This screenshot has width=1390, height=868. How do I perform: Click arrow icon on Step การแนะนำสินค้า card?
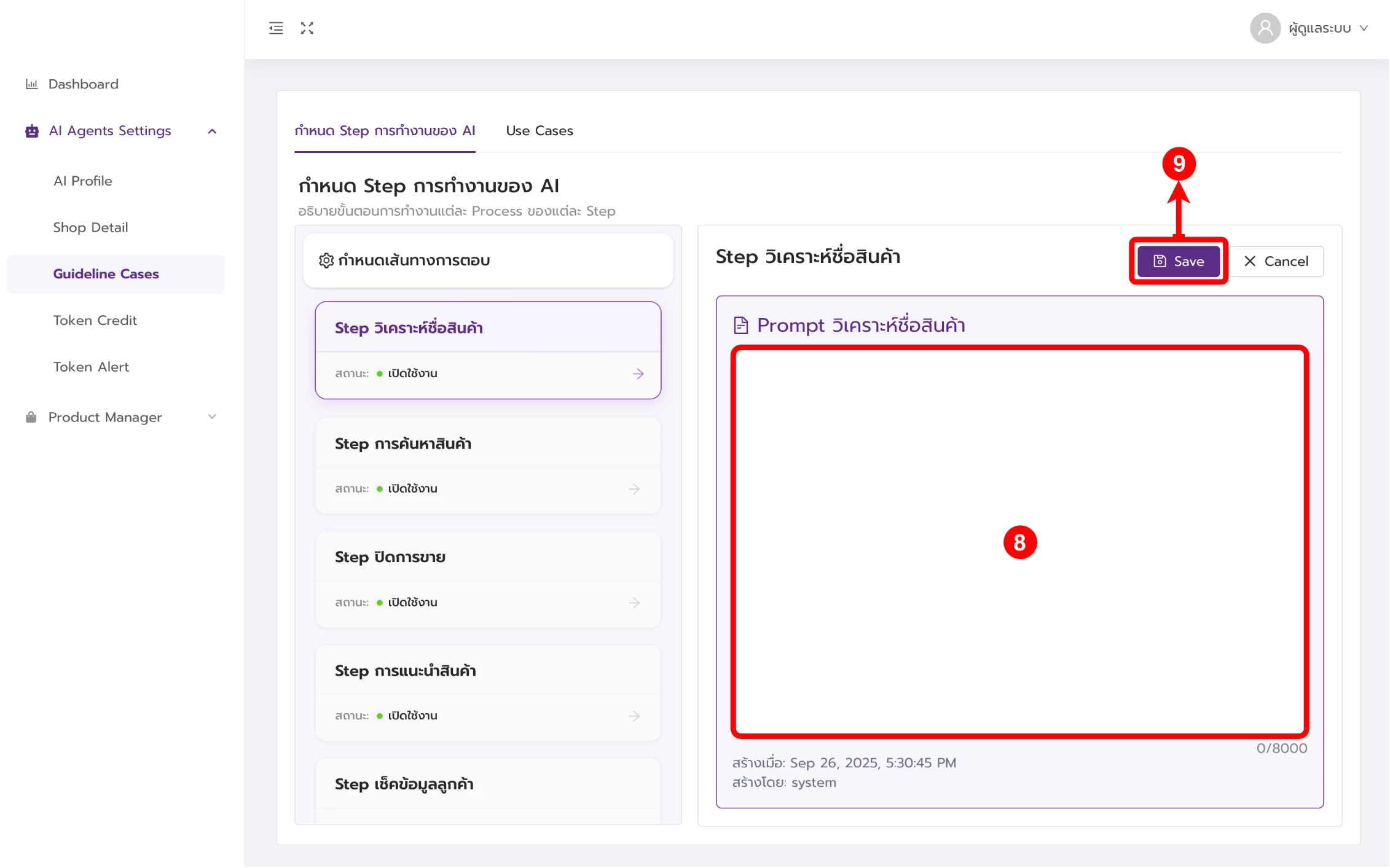634,716
